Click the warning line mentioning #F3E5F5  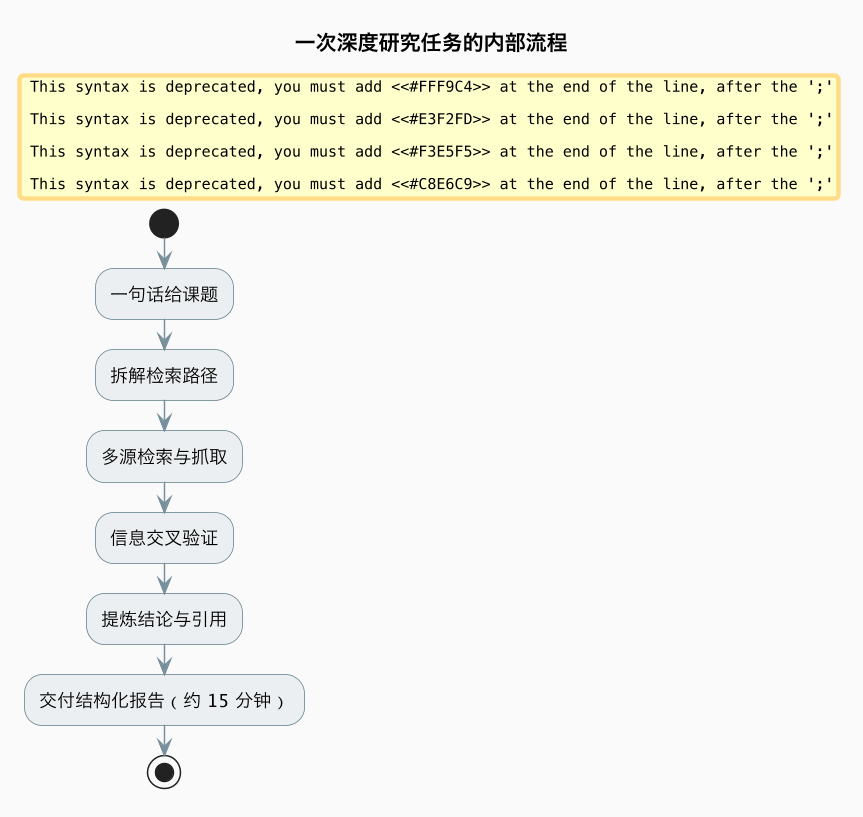[431, 152]
